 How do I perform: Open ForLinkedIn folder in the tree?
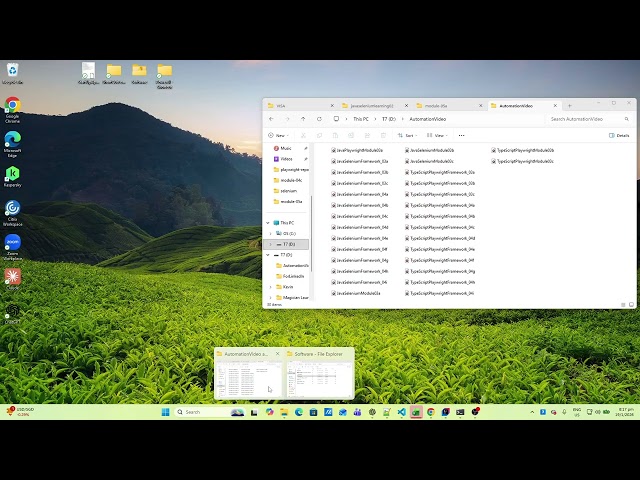[293, 276]
